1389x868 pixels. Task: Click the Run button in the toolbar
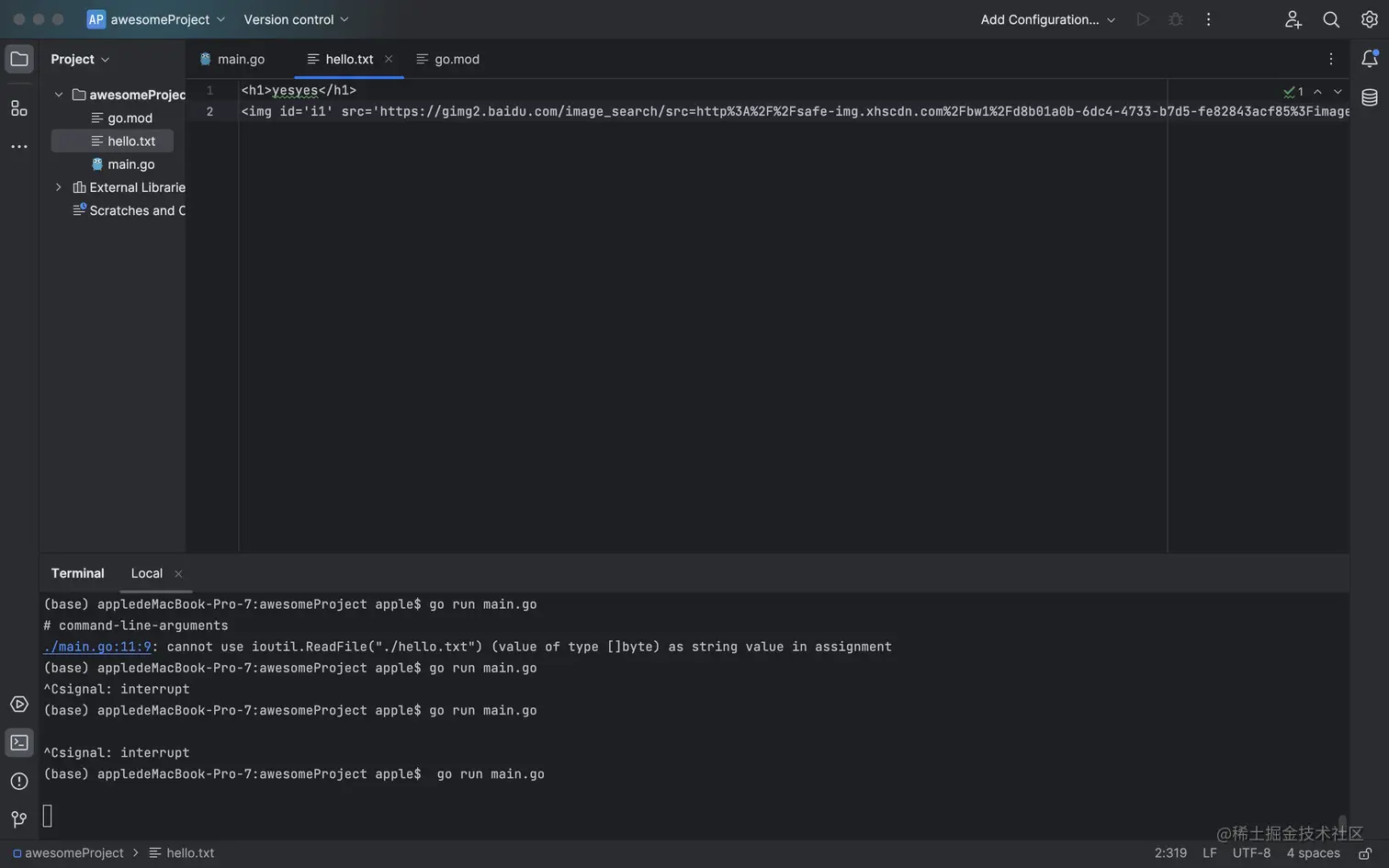[1143, 19]
